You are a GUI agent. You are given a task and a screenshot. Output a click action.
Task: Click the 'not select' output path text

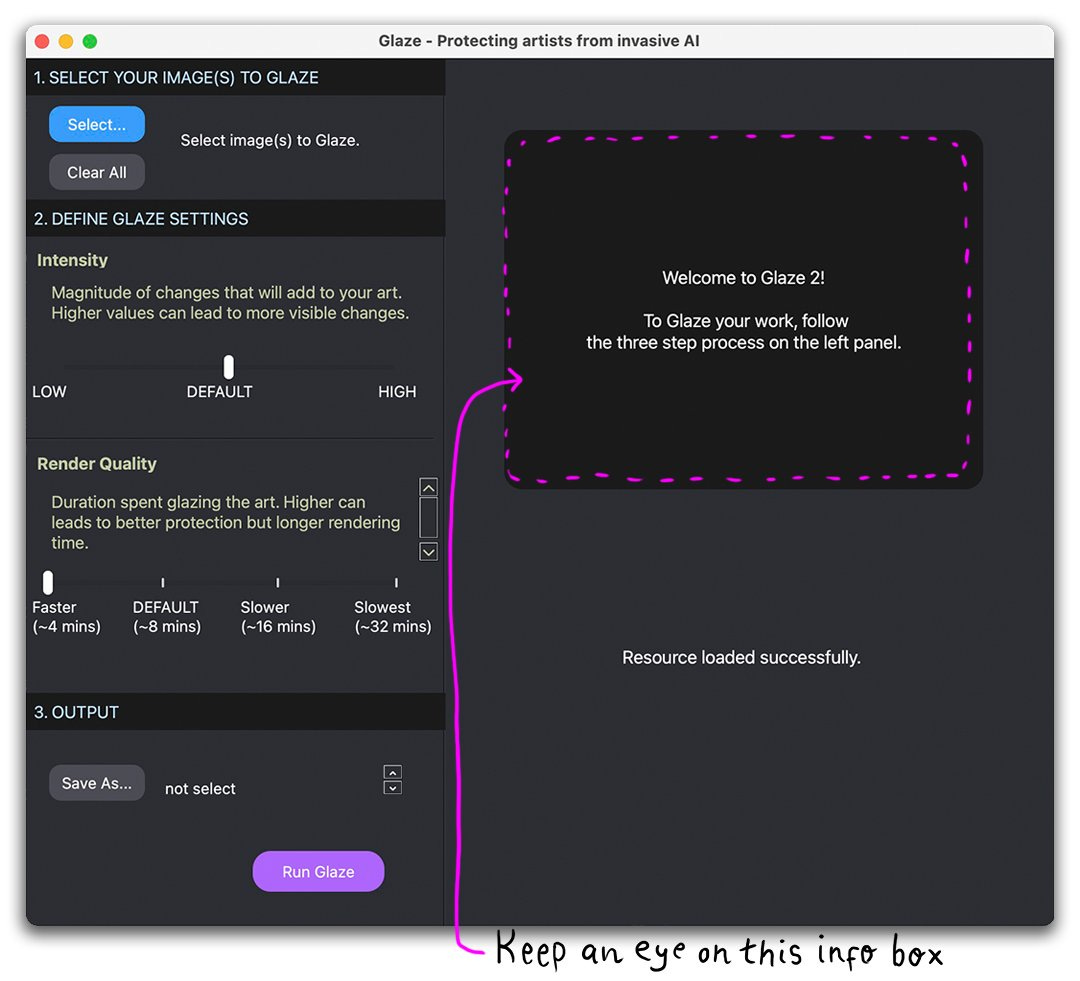pyautogui.click(x=200, y=789)
